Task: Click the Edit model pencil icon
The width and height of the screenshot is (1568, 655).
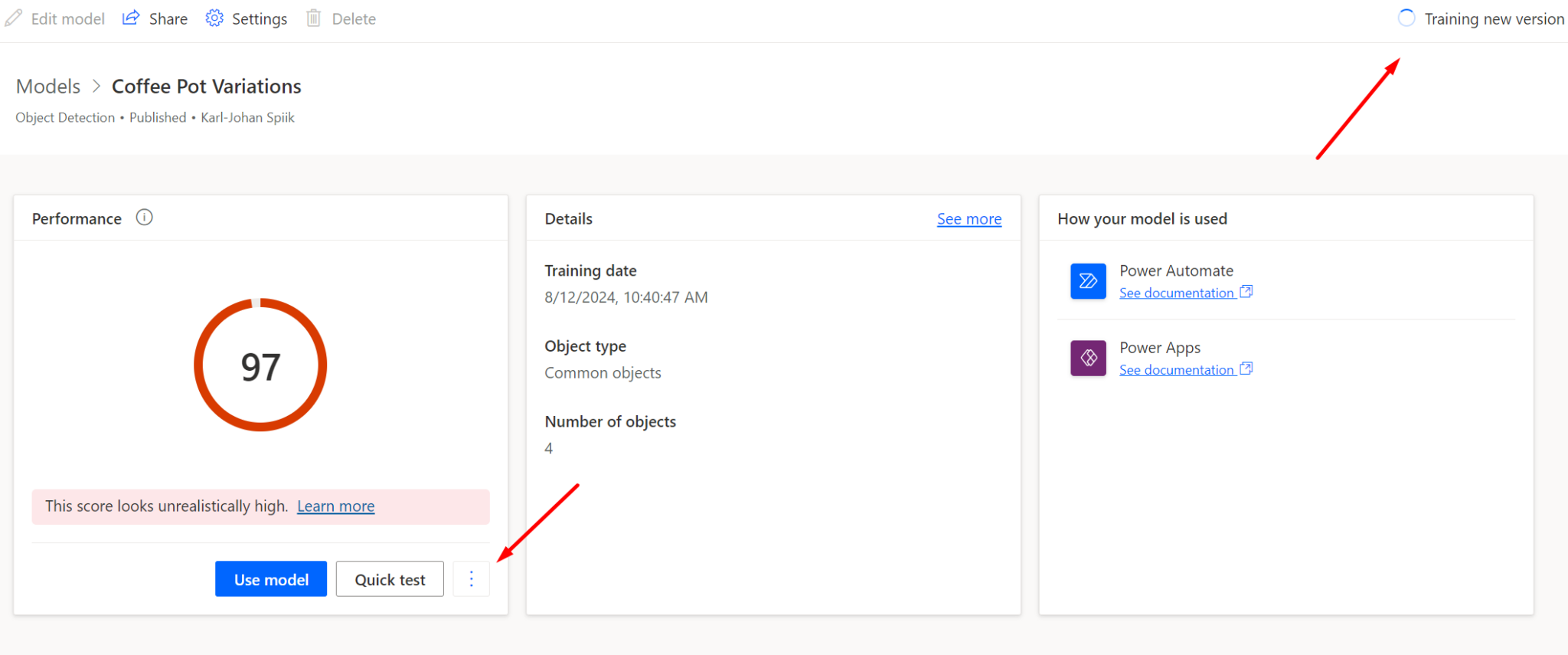Action: point(14,18)
